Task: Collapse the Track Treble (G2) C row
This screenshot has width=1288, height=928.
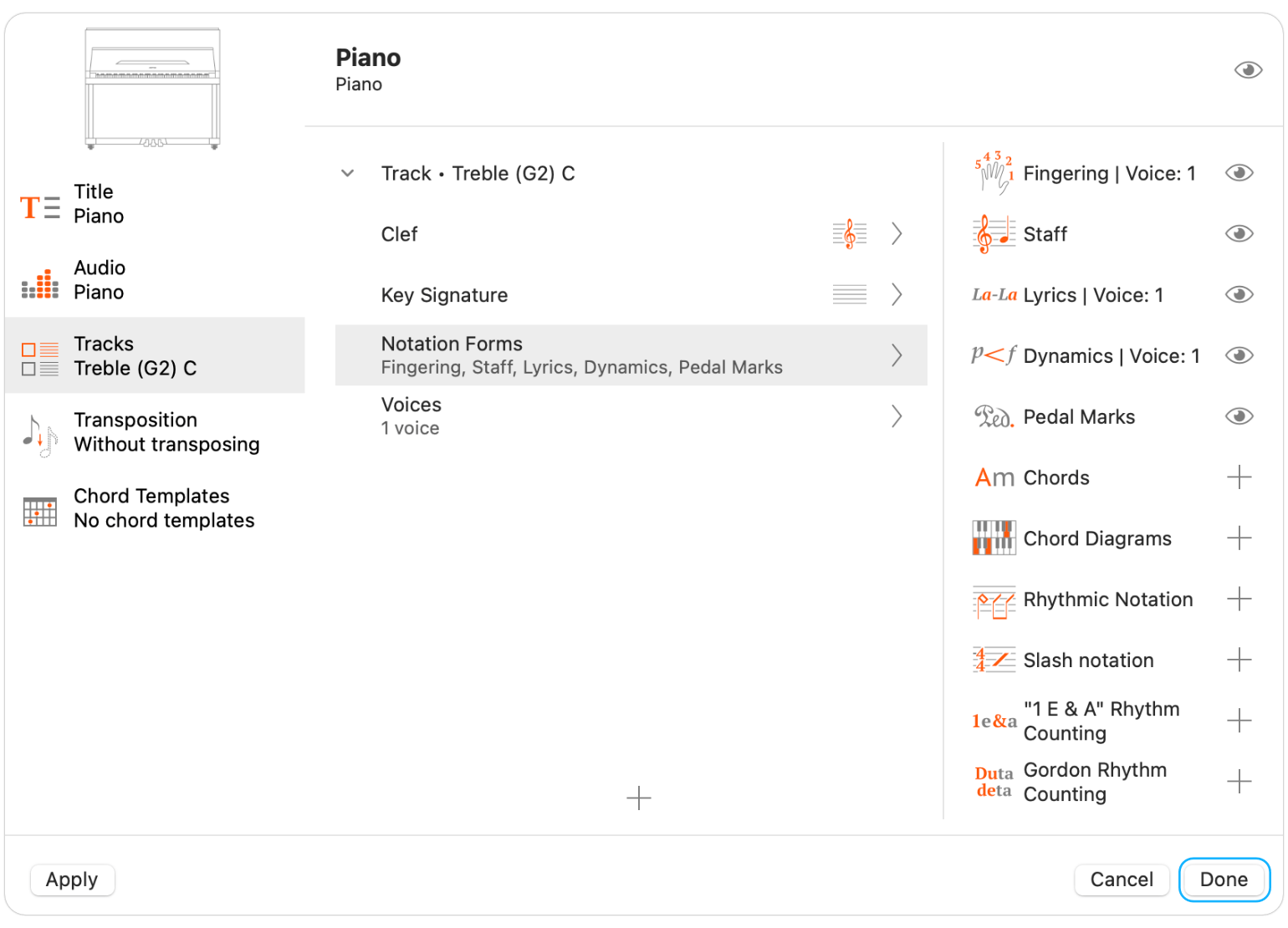Action: click(348, 173)
